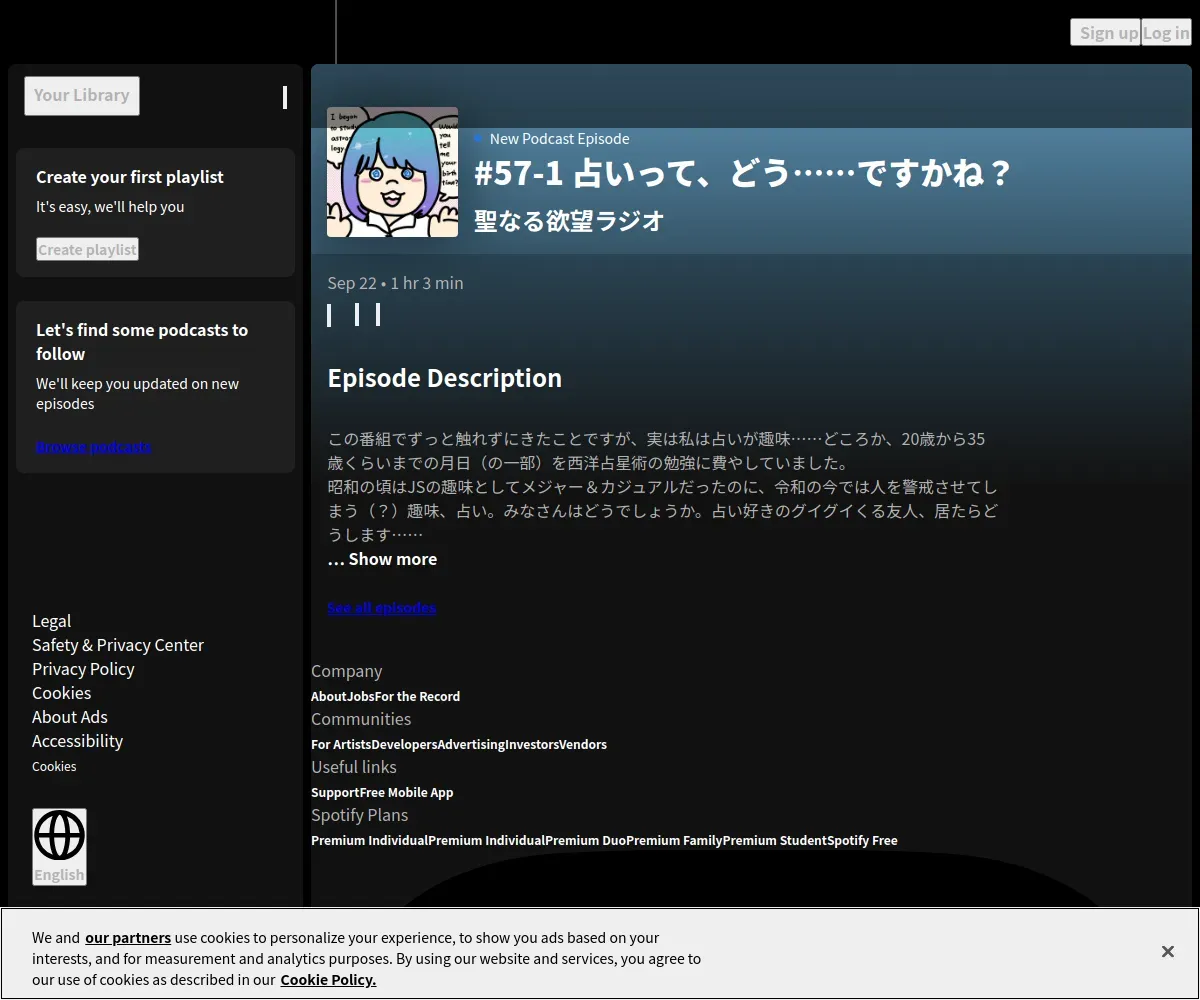Open the Spotify Free plan link

(x=862, y=840)
